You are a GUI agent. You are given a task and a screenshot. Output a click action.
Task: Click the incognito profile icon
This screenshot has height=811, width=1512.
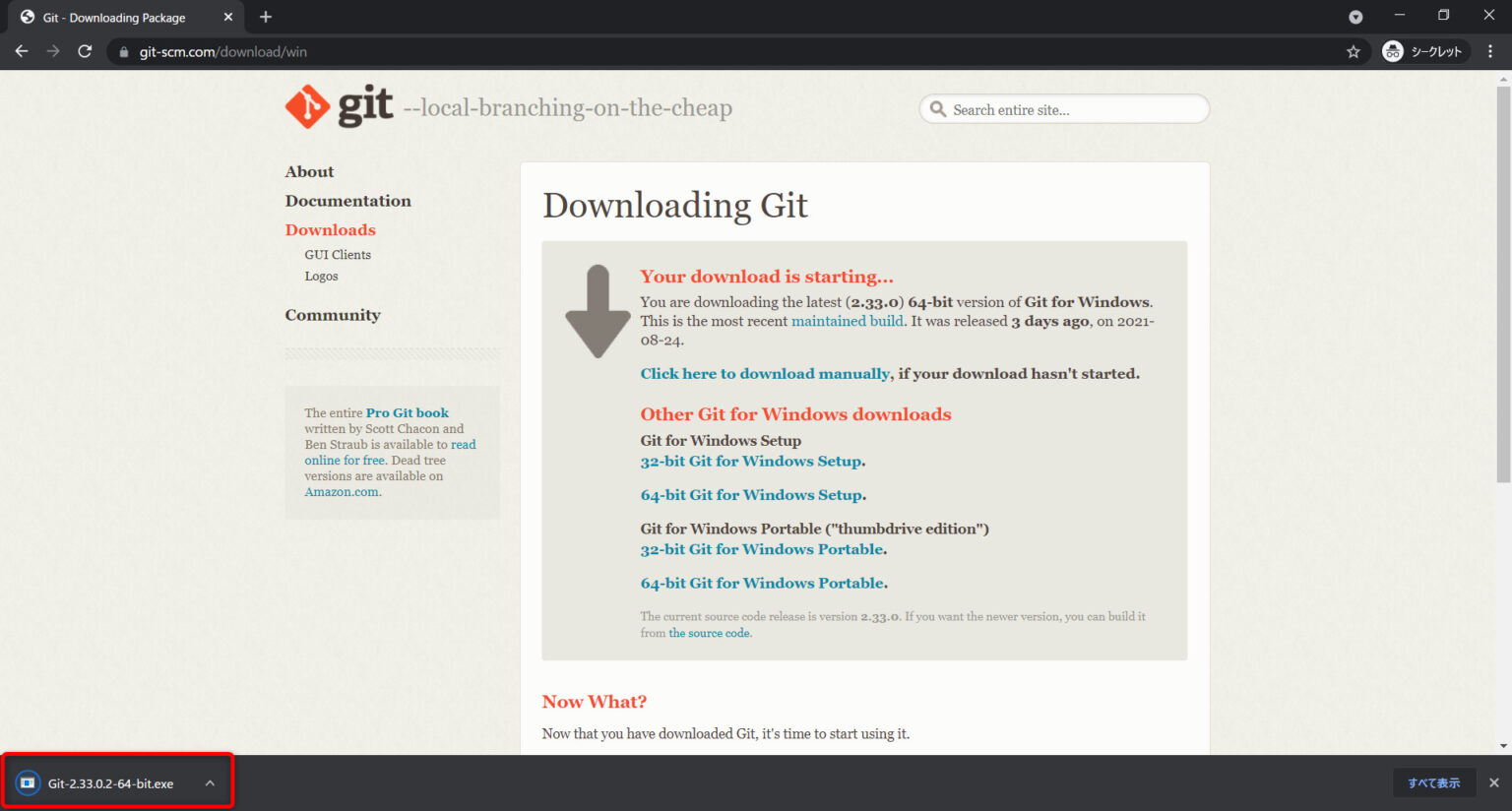1392,51
